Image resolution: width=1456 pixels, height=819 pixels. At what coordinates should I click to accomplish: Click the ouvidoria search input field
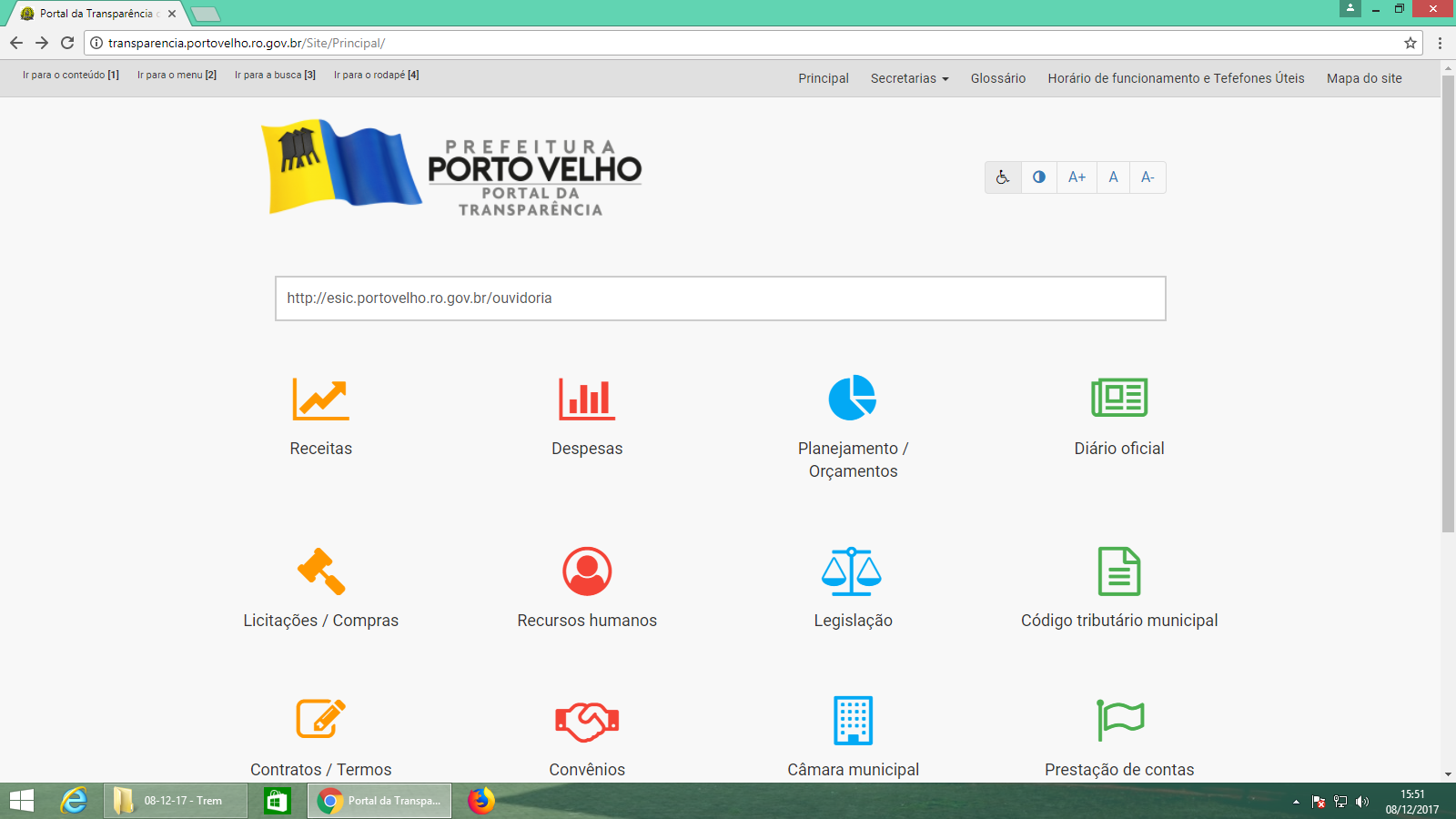[720, 298]
